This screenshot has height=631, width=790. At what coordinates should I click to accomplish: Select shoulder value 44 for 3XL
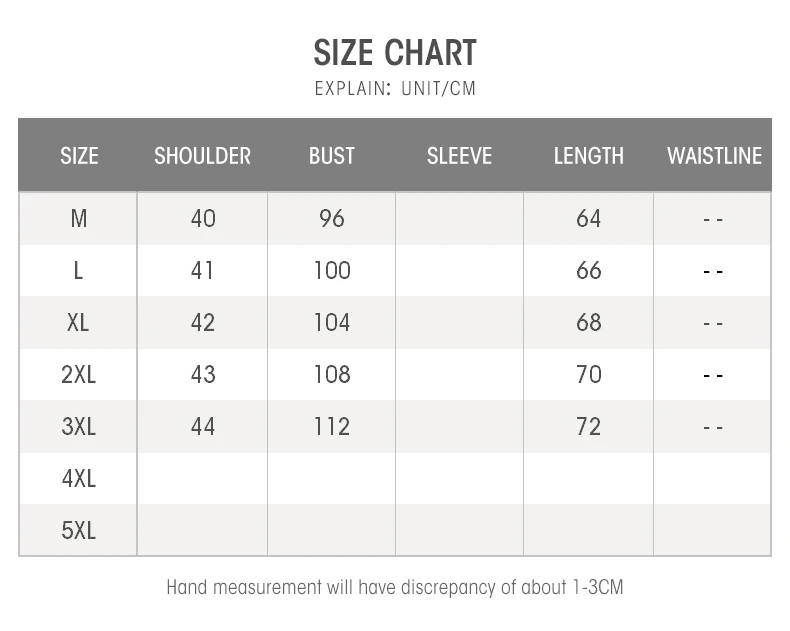[202, 427]
